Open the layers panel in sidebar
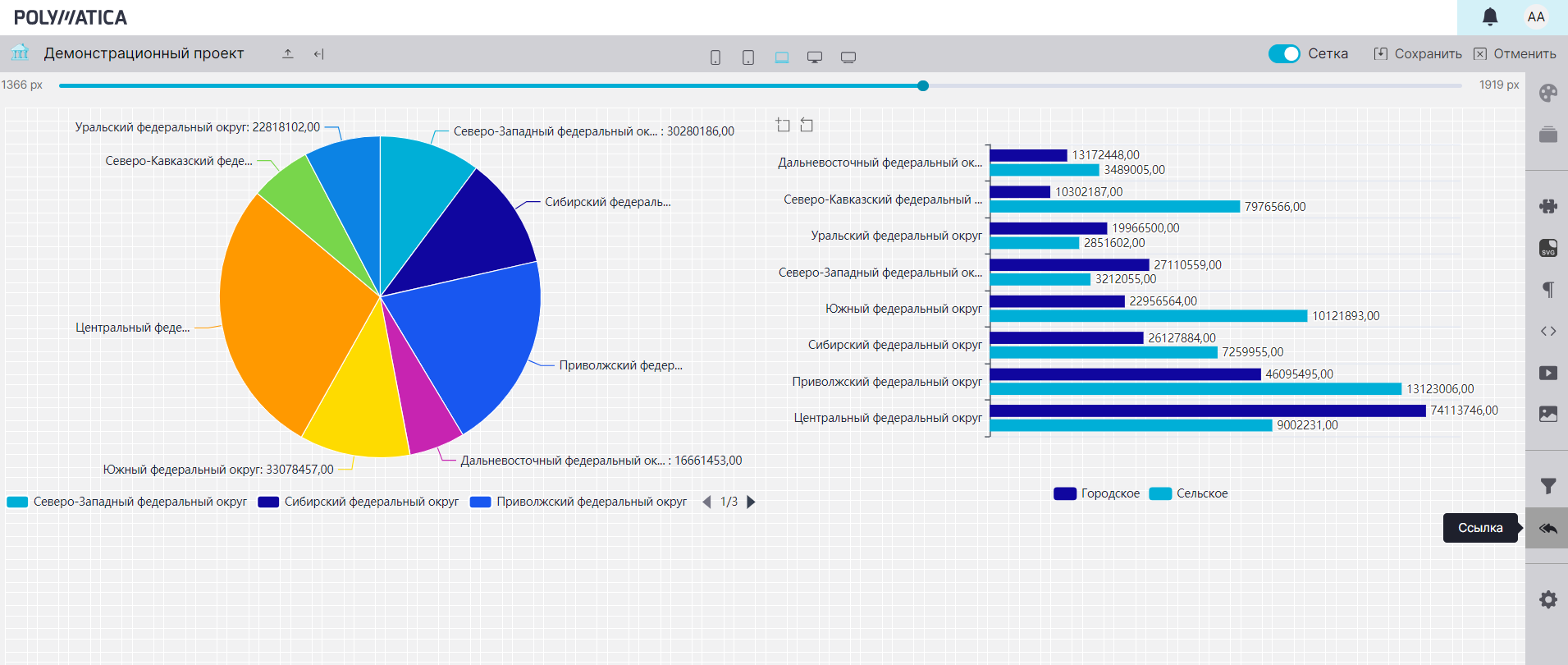Image resolution: width=1568 pixels, height=665 pixels. tap(1547, 135)
